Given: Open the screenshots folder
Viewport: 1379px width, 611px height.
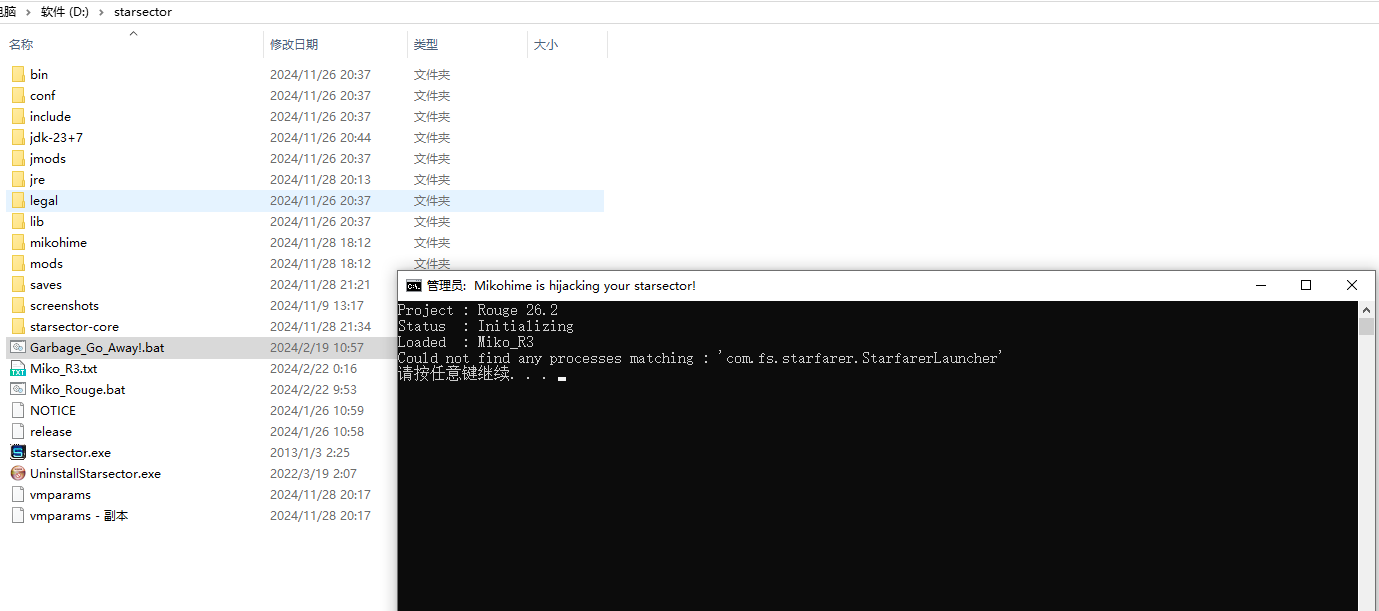Looking at the screenshot, I should [66, 305].
